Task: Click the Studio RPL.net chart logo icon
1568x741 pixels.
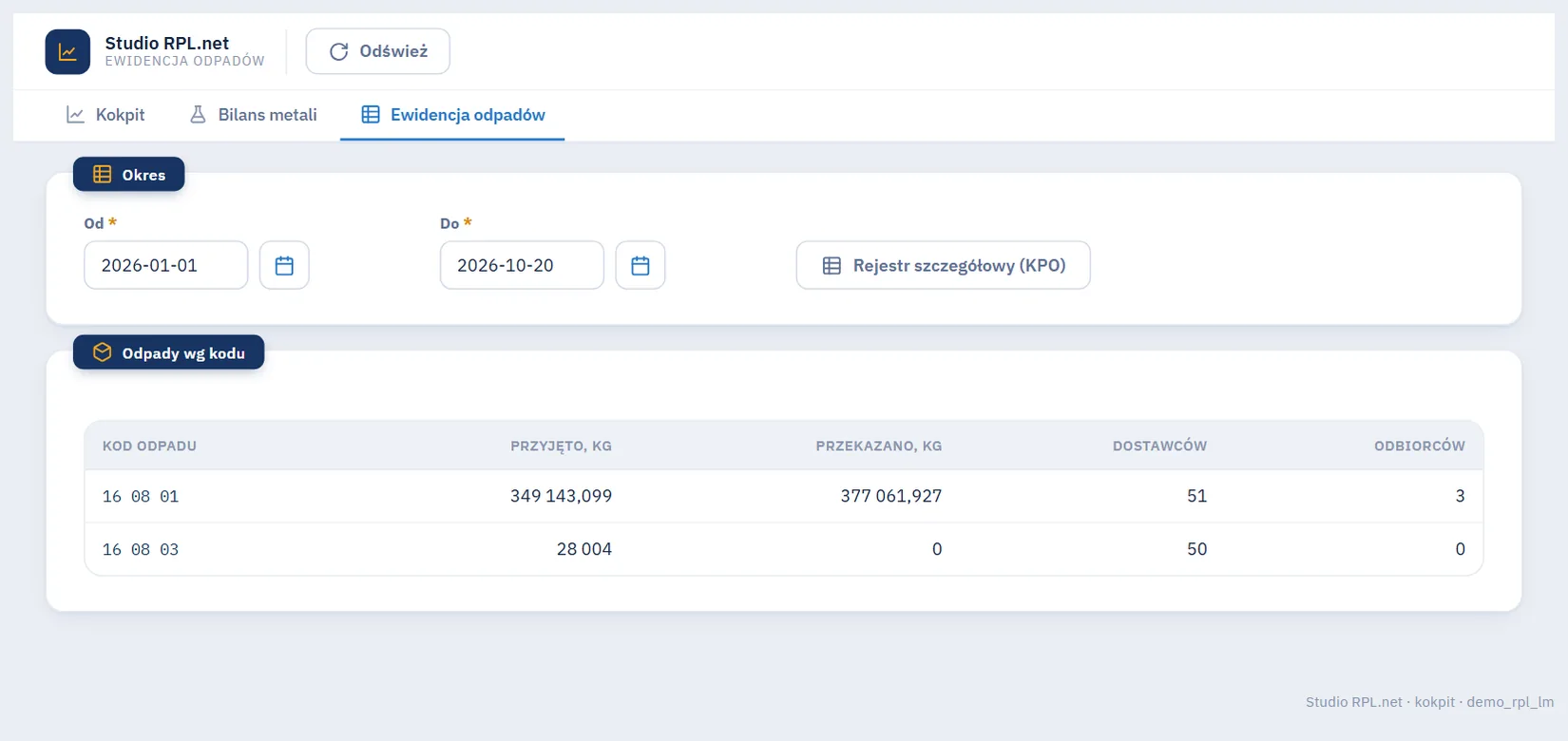Action: click(67, 51)
